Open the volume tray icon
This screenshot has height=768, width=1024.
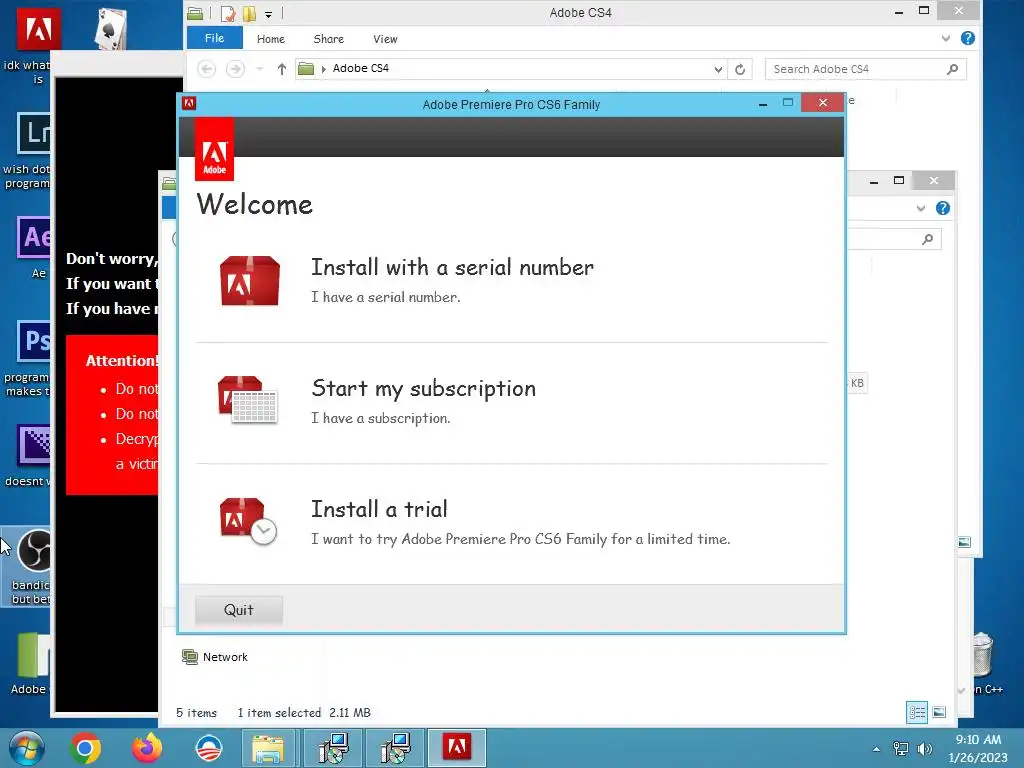[x=925, y=749]
